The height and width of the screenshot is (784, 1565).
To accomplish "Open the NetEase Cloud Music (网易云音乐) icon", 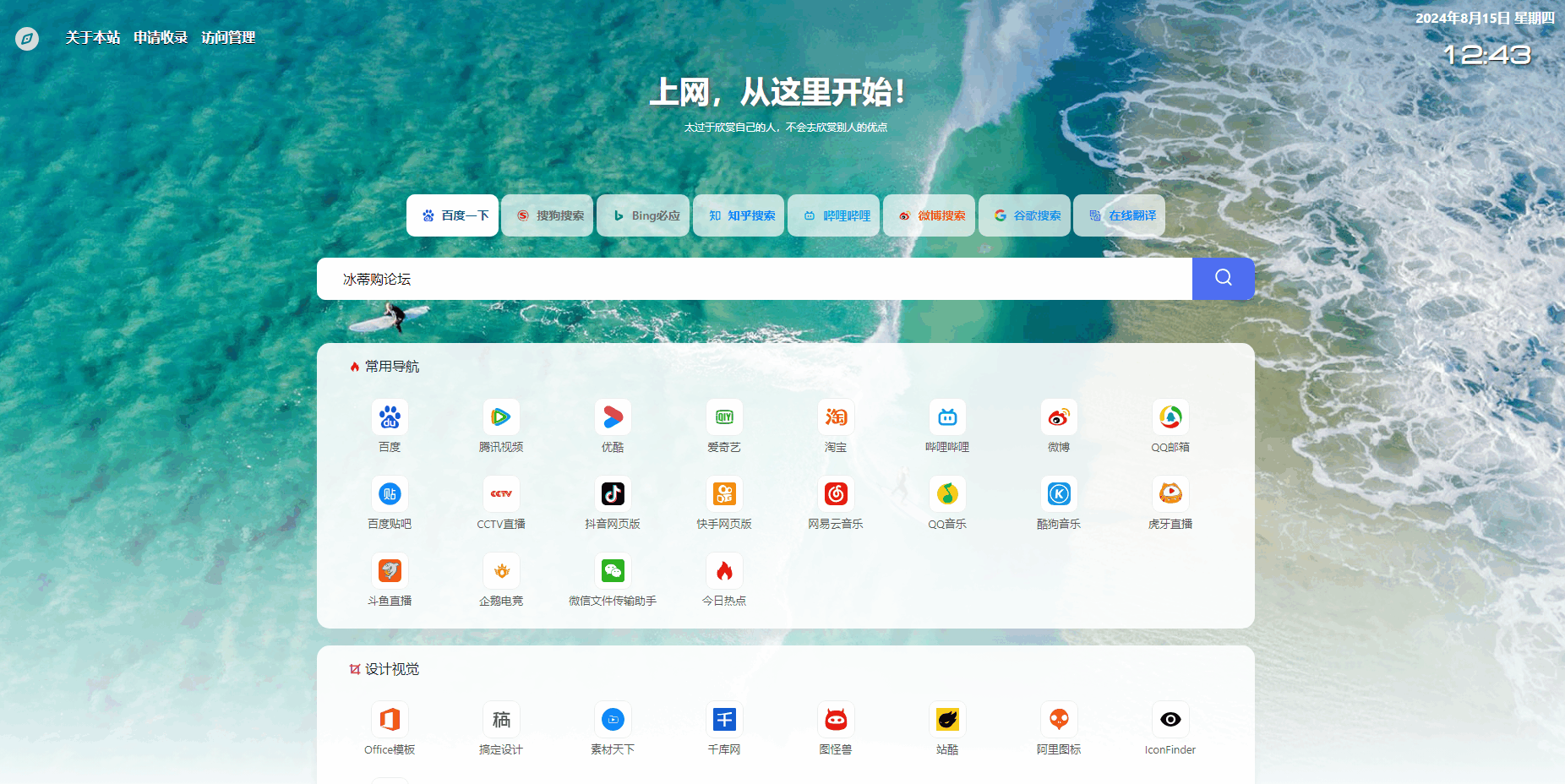I will pos(836,494).
